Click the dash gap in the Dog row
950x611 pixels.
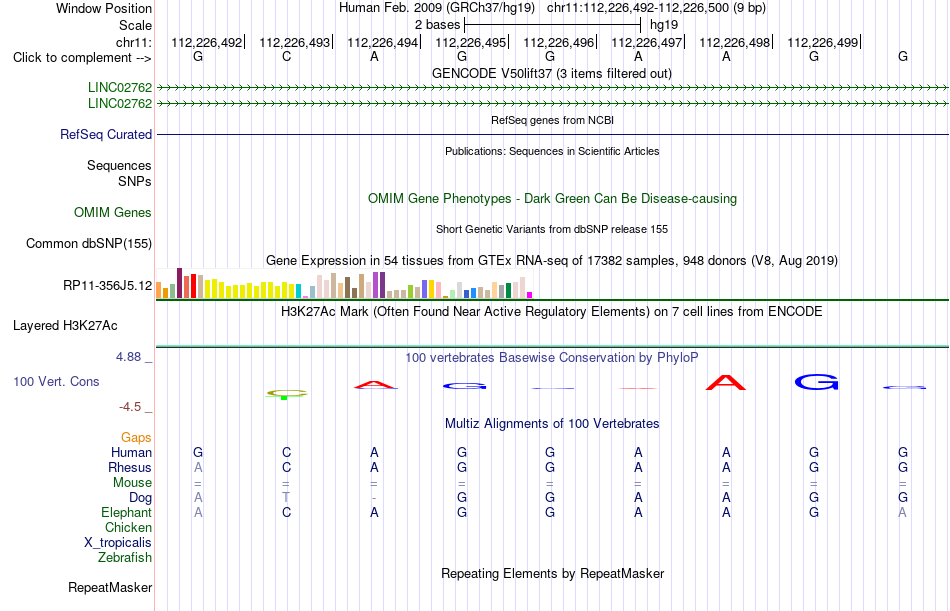[374, 498]
